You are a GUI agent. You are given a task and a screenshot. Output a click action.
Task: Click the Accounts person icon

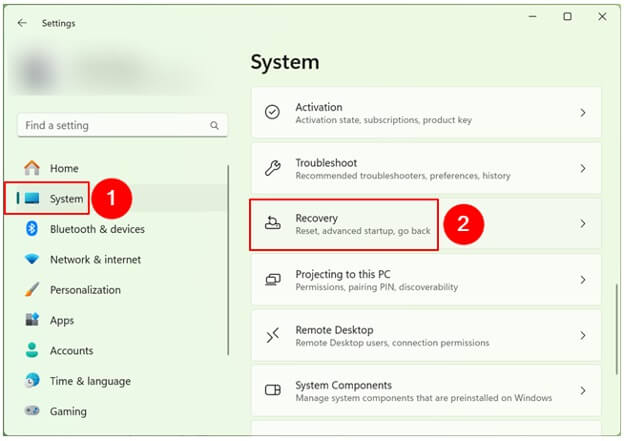tap(32, 350)
